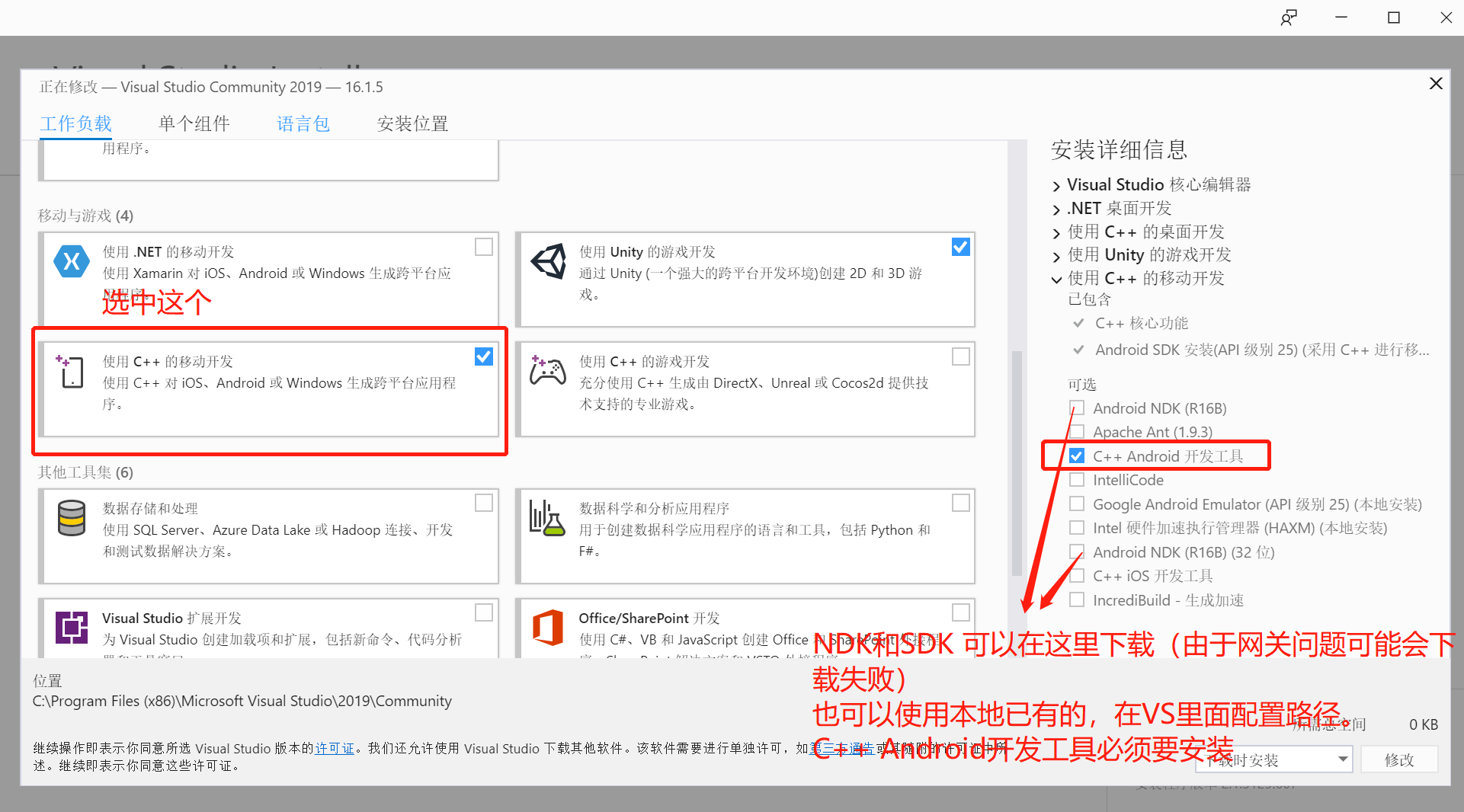Image resolution: width=1464 pixels, height=812 pixels.
Task: Check the IntelliCode optional component
Action: (x=1077, y=479)
